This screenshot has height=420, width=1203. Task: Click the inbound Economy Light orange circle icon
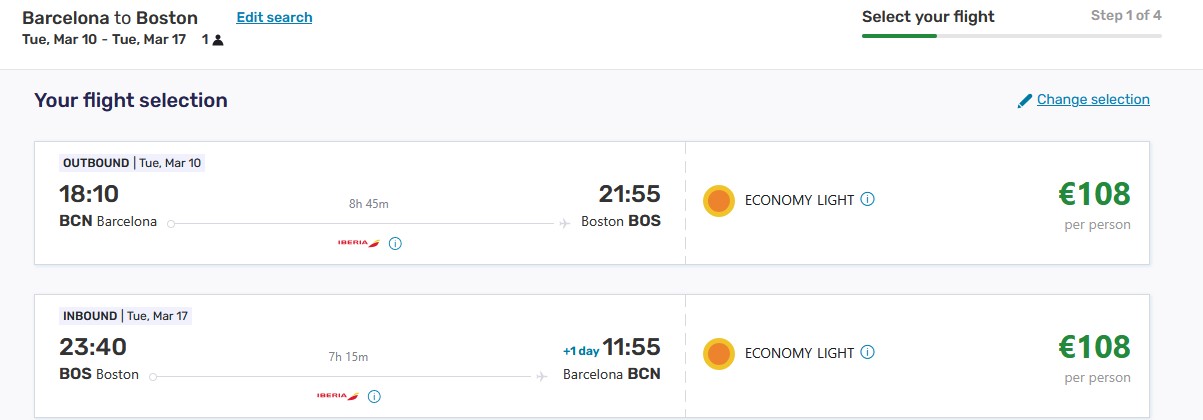tap(719, 353)
